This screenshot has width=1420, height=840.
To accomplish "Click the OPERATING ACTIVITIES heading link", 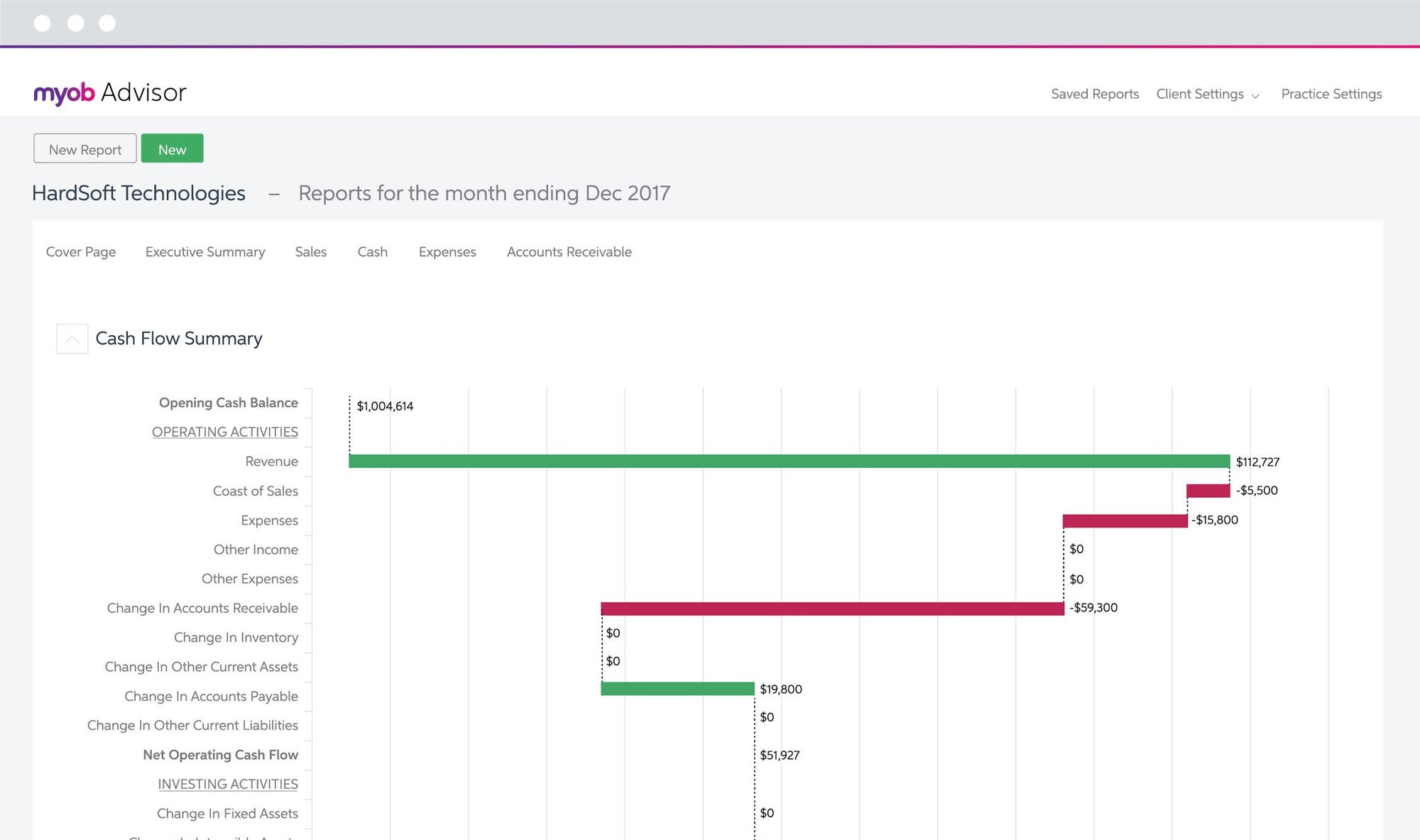I will click(225, 432).
